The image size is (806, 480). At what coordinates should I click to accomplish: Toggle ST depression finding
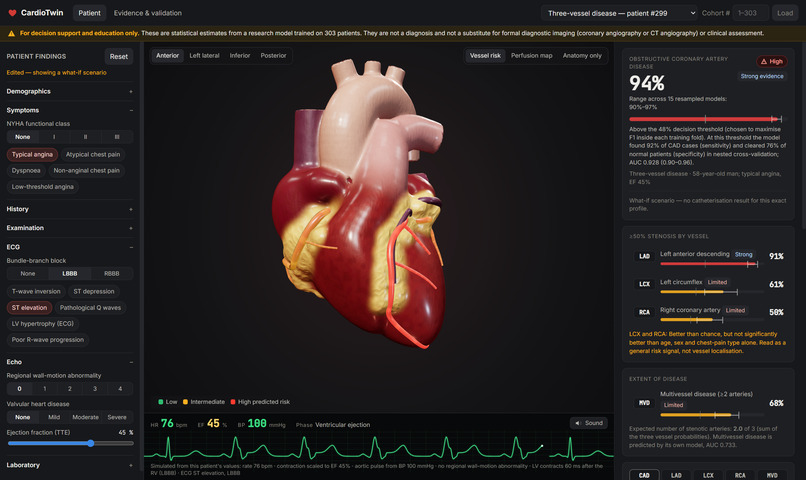click(94, 291)
